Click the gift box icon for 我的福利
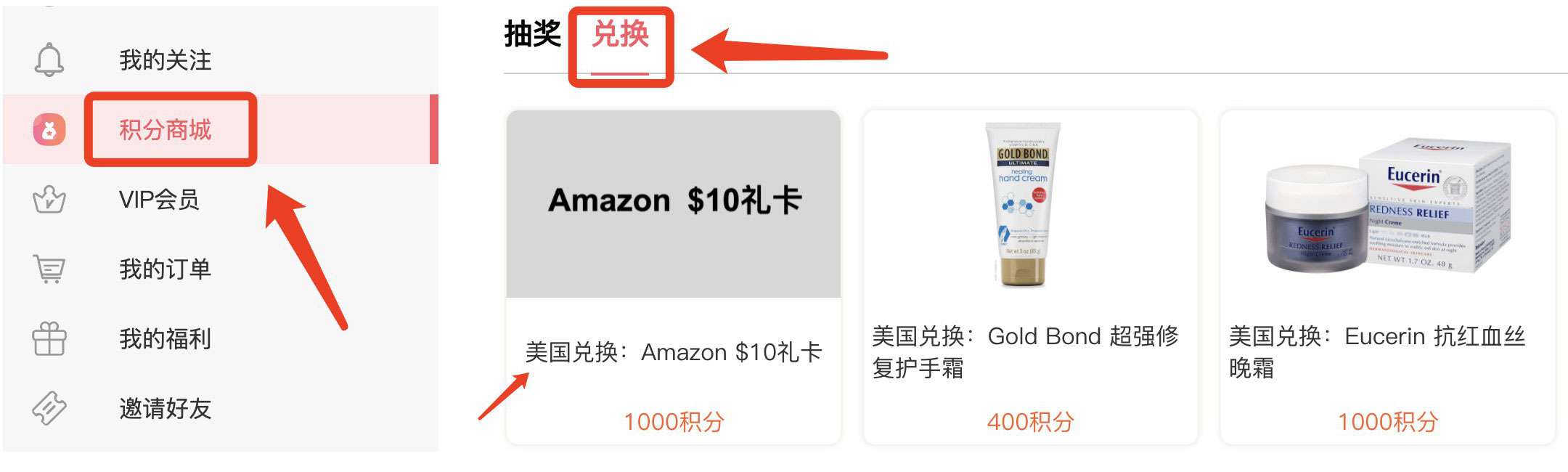Image resolution: width=1568 pixels, height=472 pixels. [x=49, y=338]
